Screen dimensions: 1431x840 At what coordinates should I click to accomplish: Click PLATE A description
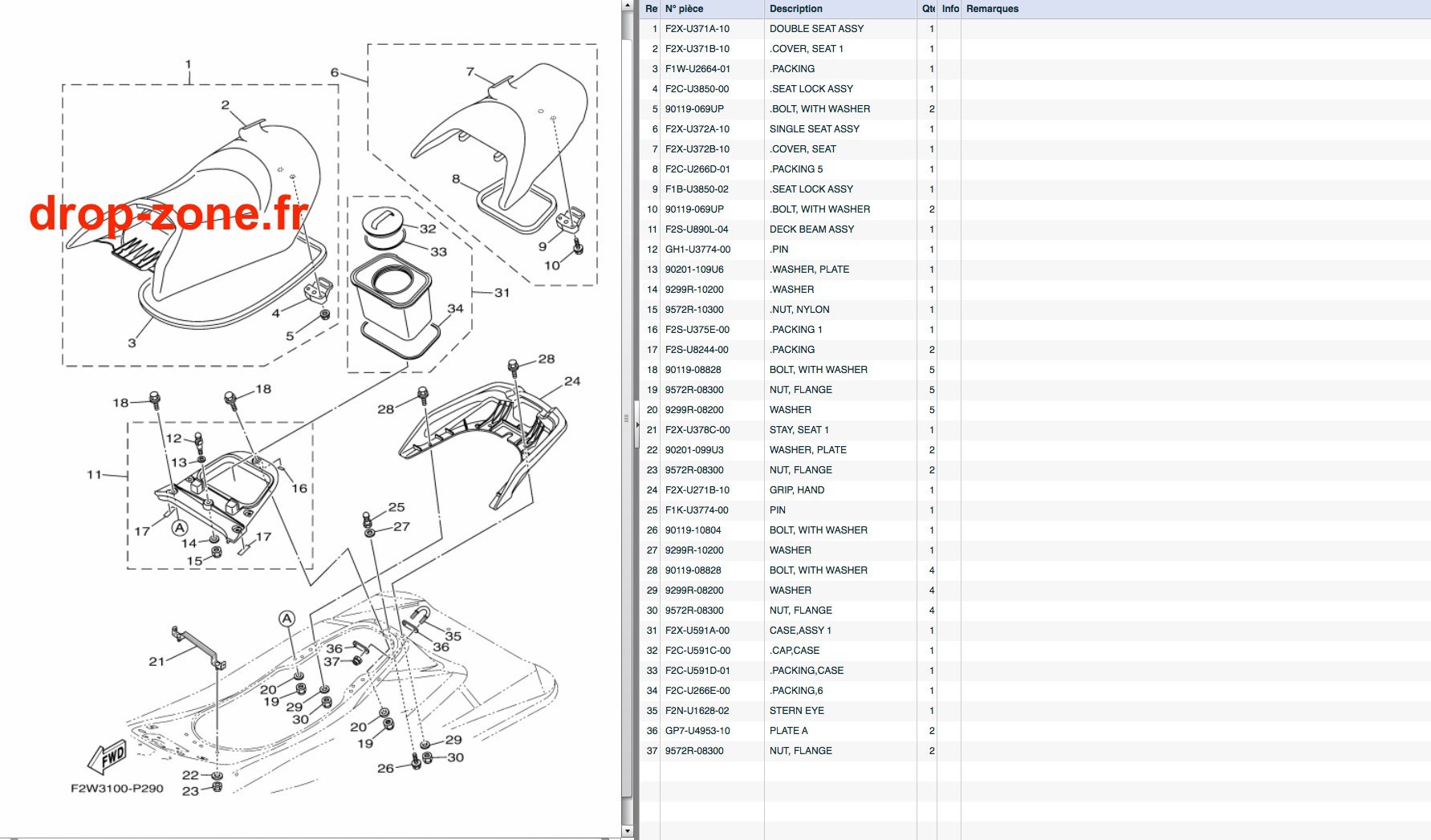pos(789,731)
